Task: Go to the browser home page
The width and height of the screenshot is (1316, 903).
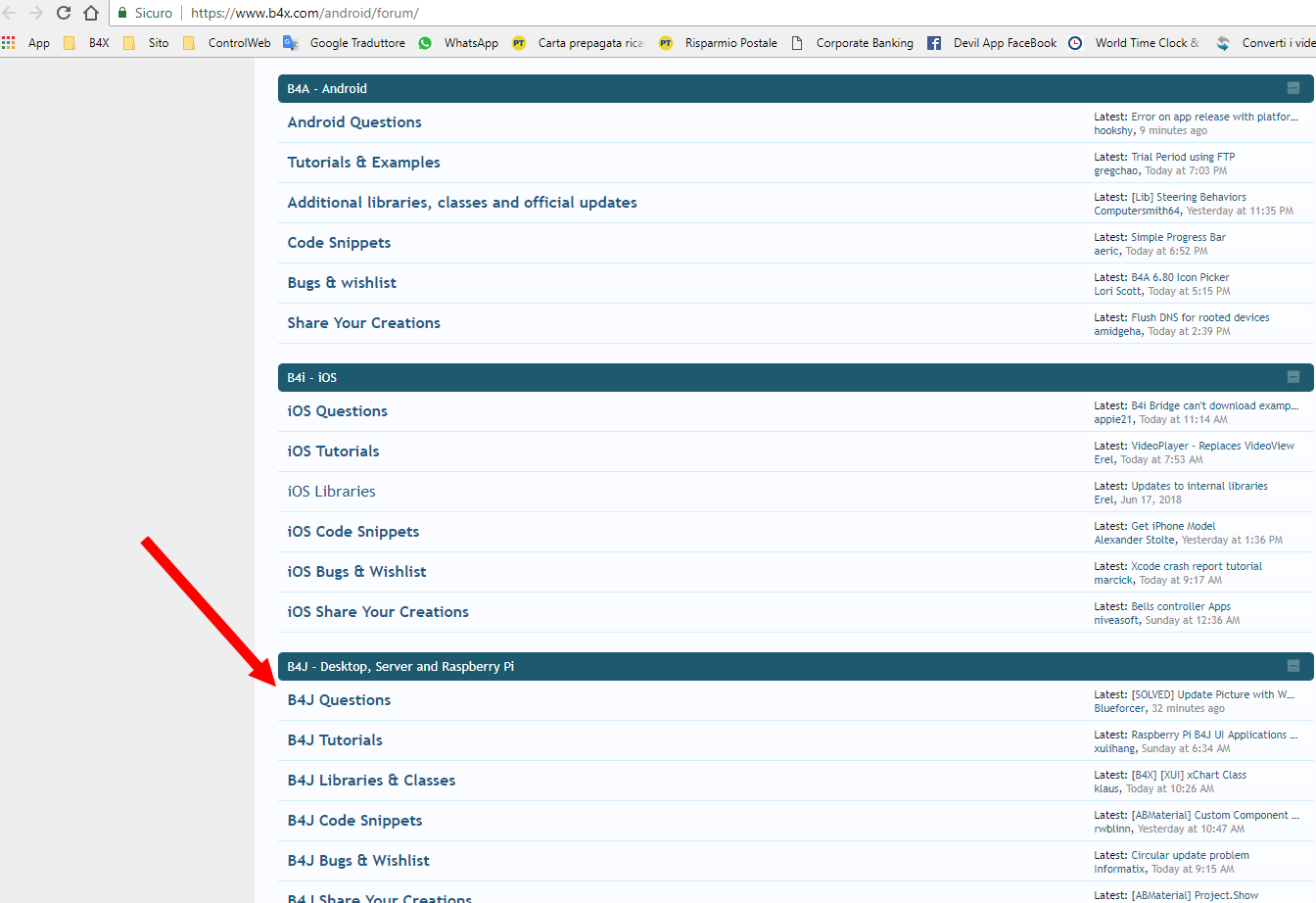Action: coord(91,13)
